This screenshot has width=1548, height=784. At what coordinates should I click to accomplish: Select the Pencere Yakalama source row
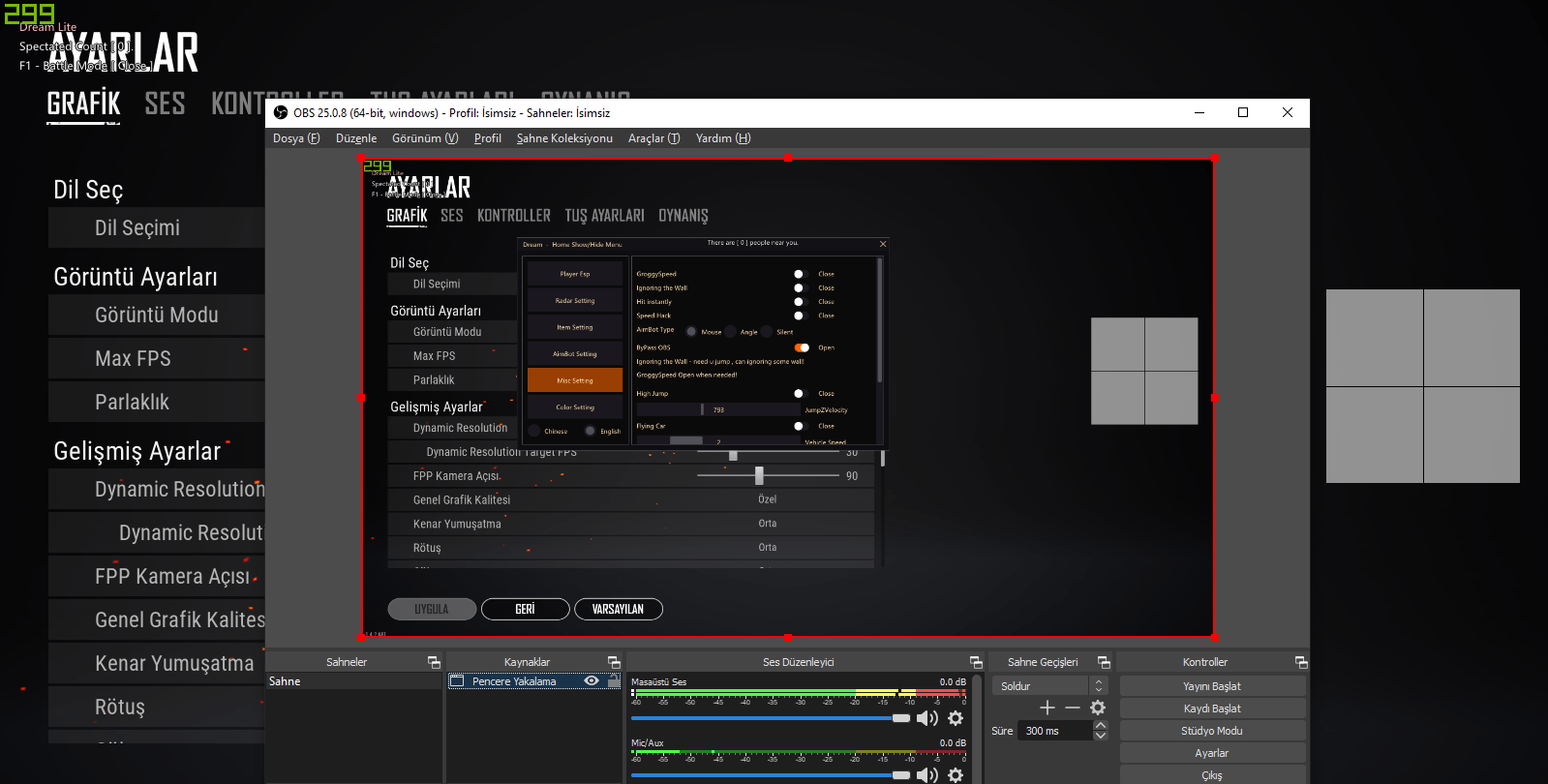click(534, 681)
